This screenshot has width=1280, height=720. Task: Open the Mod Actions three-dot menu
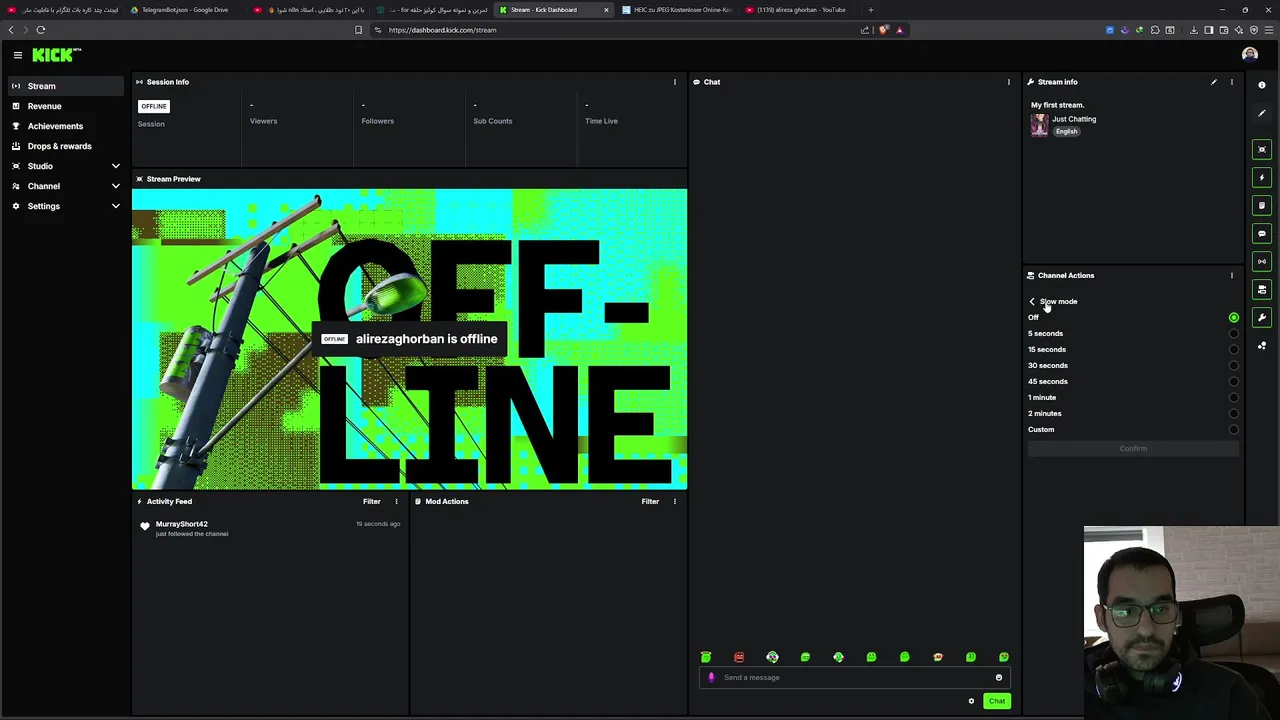coord(675,501)
